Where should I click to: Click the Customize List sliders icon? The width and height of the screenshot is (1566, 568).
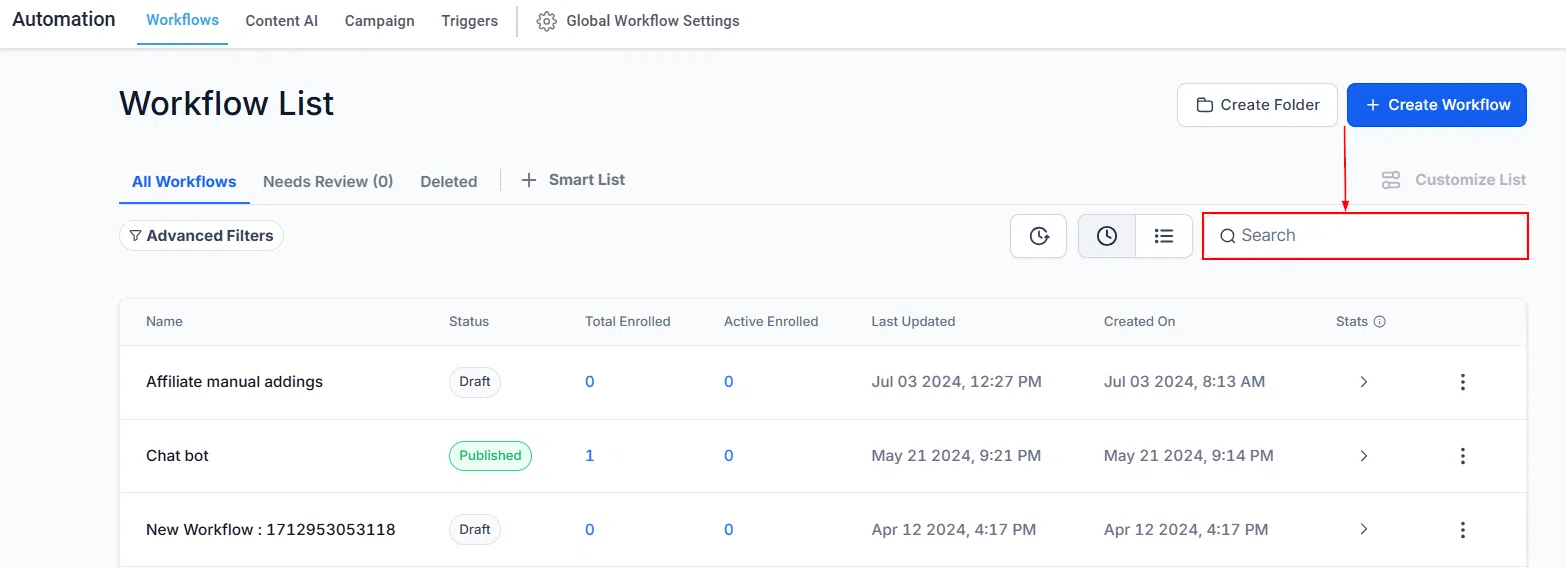click(1390, 180)
